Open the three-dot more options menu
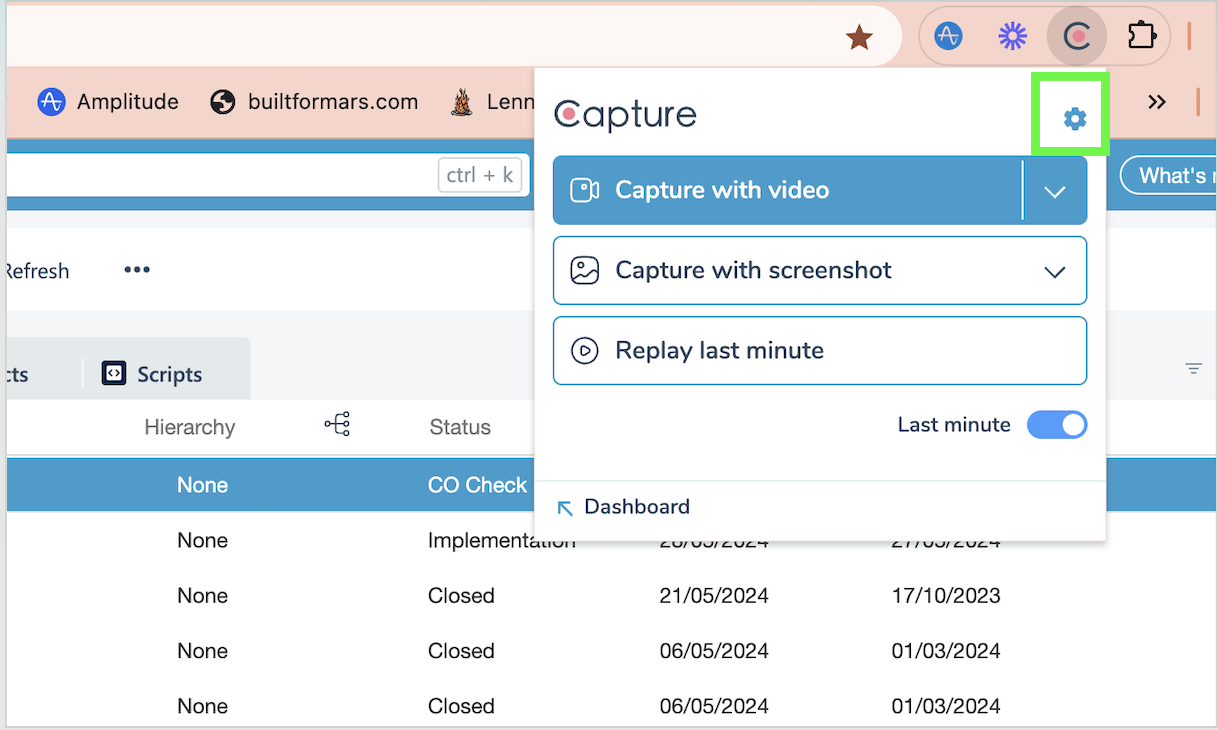Viewport: 1218px width, 730px height. 137,270
